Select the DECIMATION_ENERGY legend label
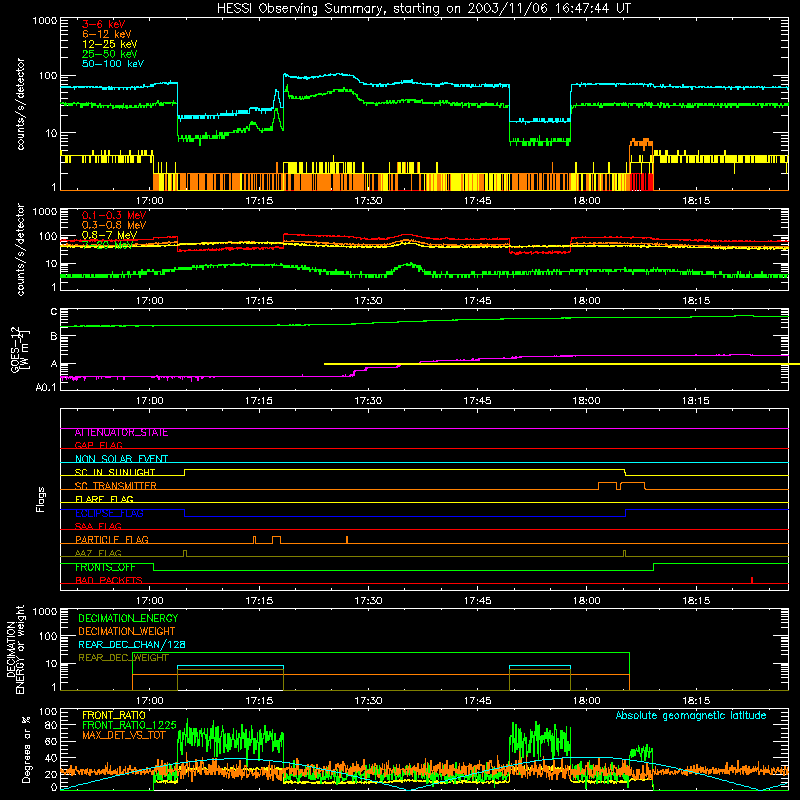 128,618
